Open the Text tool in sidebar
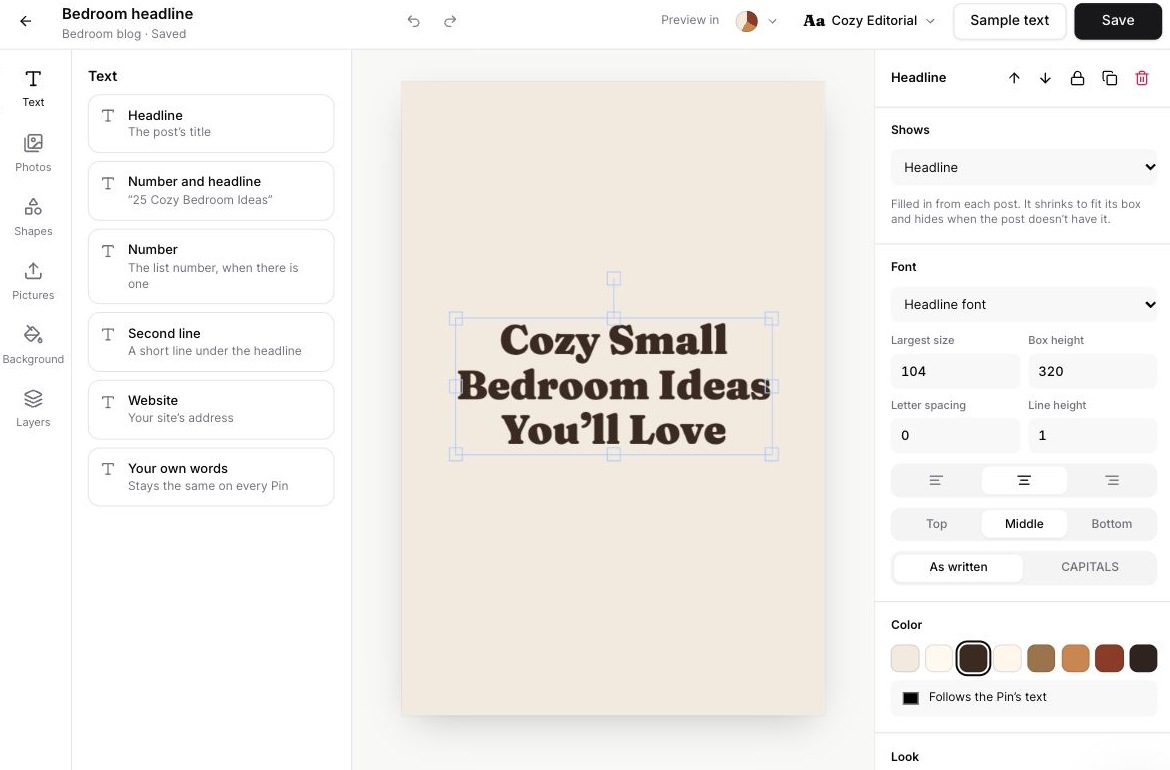 [x=33, y=88]
